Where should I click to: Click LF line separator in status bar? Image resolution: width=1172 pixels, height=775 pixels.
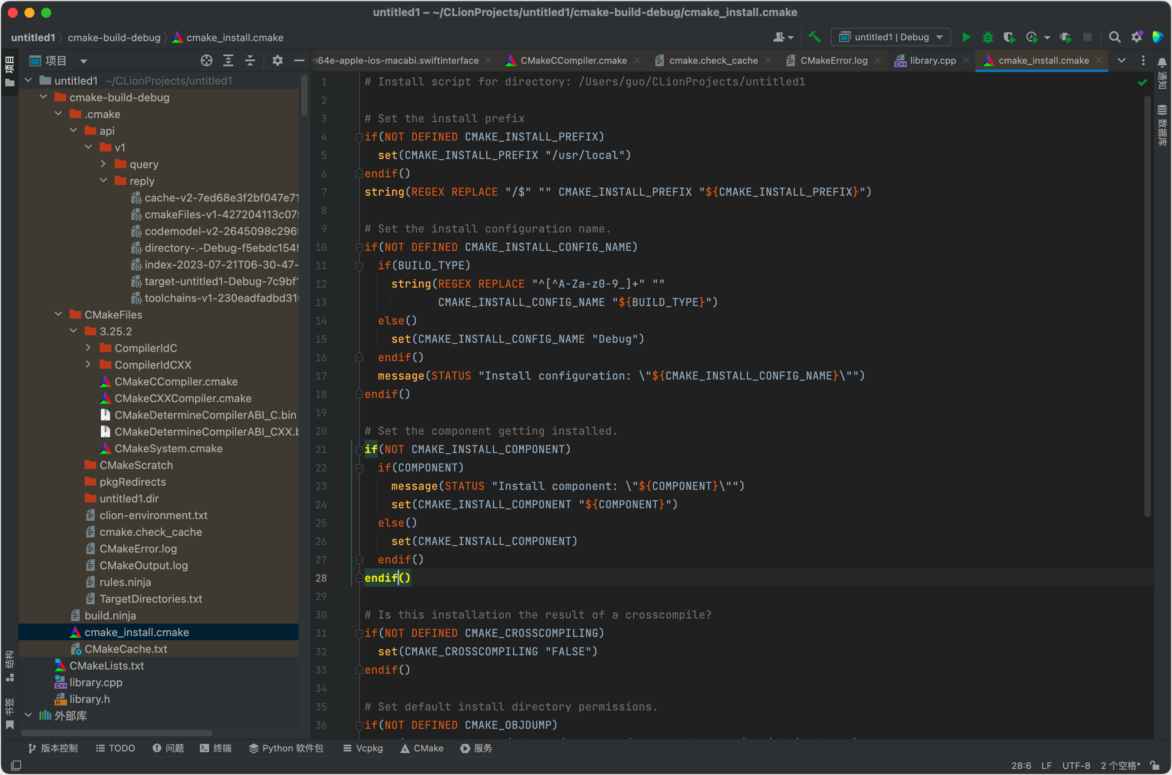[1046, 765]
